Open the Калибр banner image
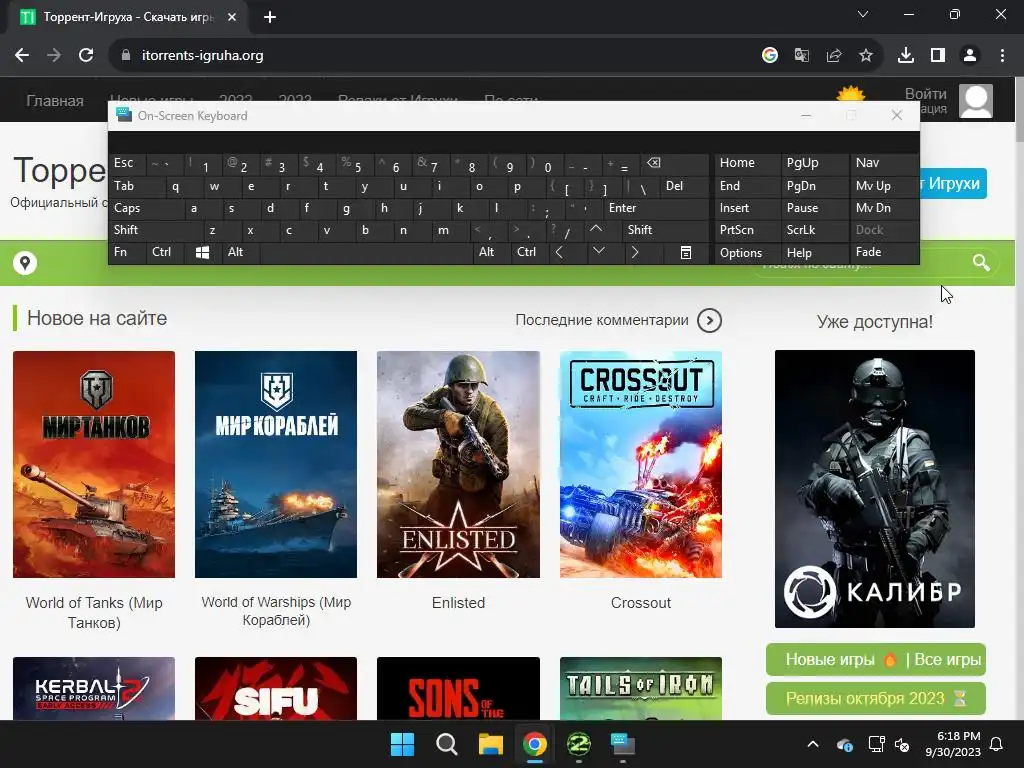Screen dimensions: 1024x768 pyautogui.click(x=874, y=488)
